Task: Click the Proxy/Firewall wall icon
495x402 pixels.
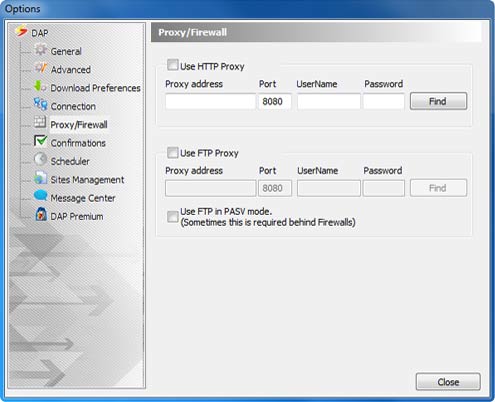Action: click(41, 122)
